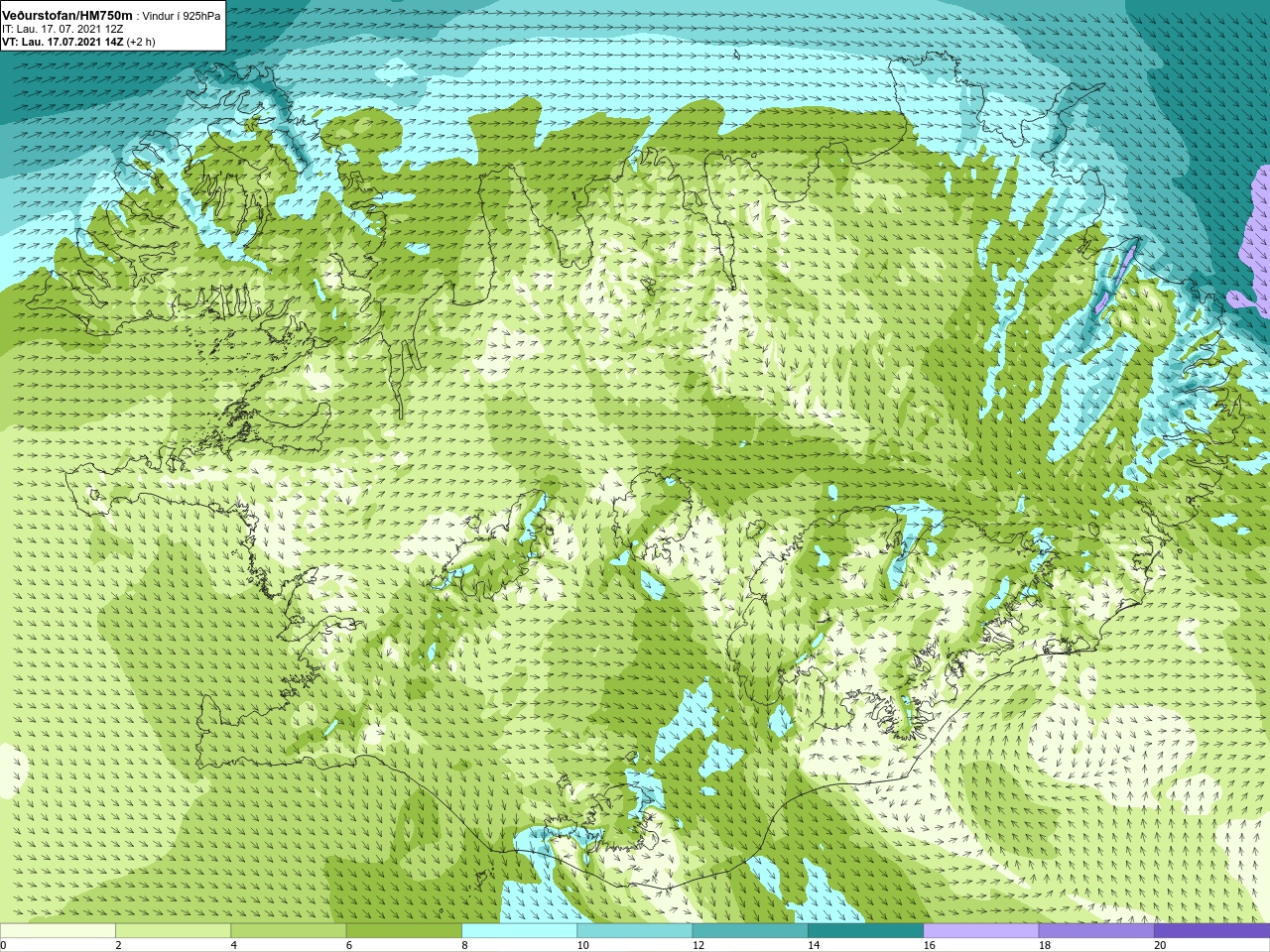1270x952 pixels.
Task: Click the legend scale label "18"
Action: click(1045, 945)
